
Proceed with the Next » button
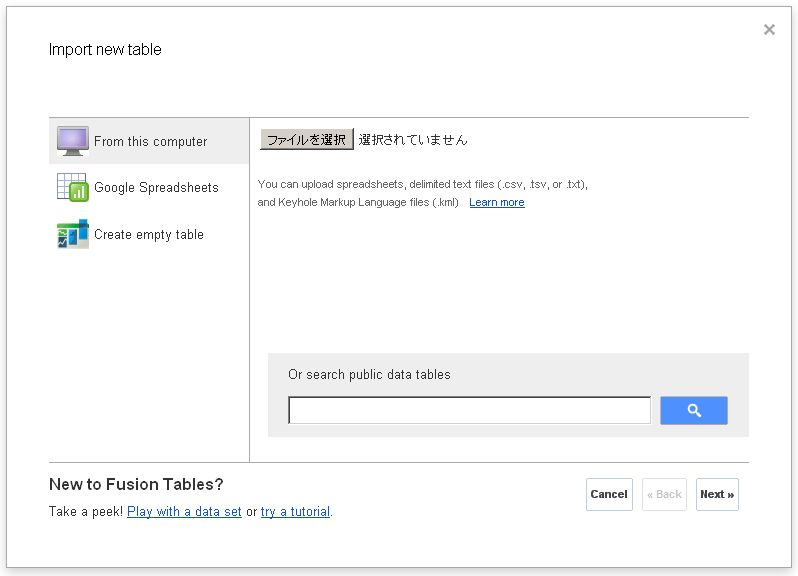coord(717,494)
